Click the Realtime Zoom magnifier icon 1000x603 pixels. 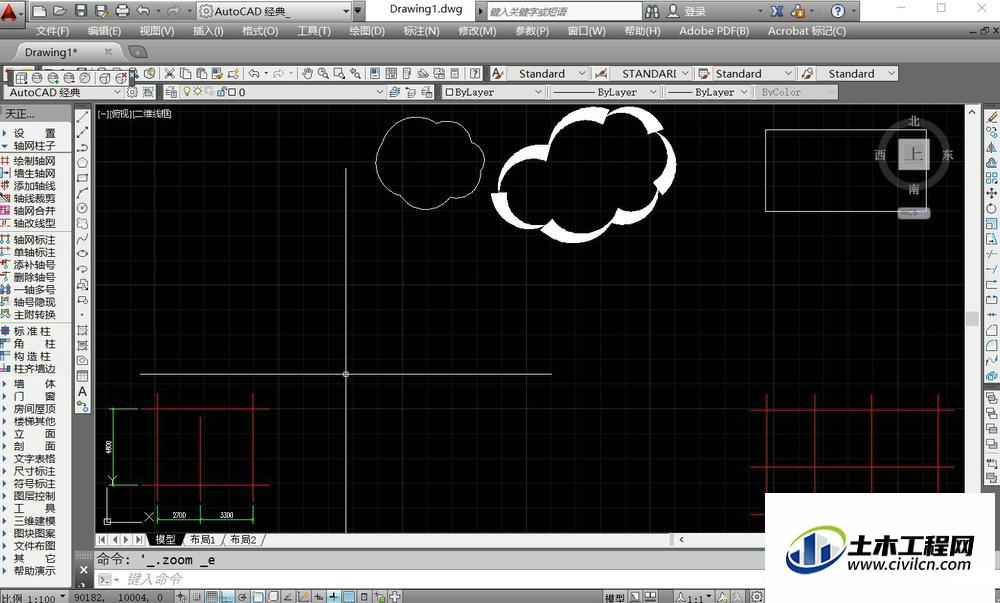[323, 73]
